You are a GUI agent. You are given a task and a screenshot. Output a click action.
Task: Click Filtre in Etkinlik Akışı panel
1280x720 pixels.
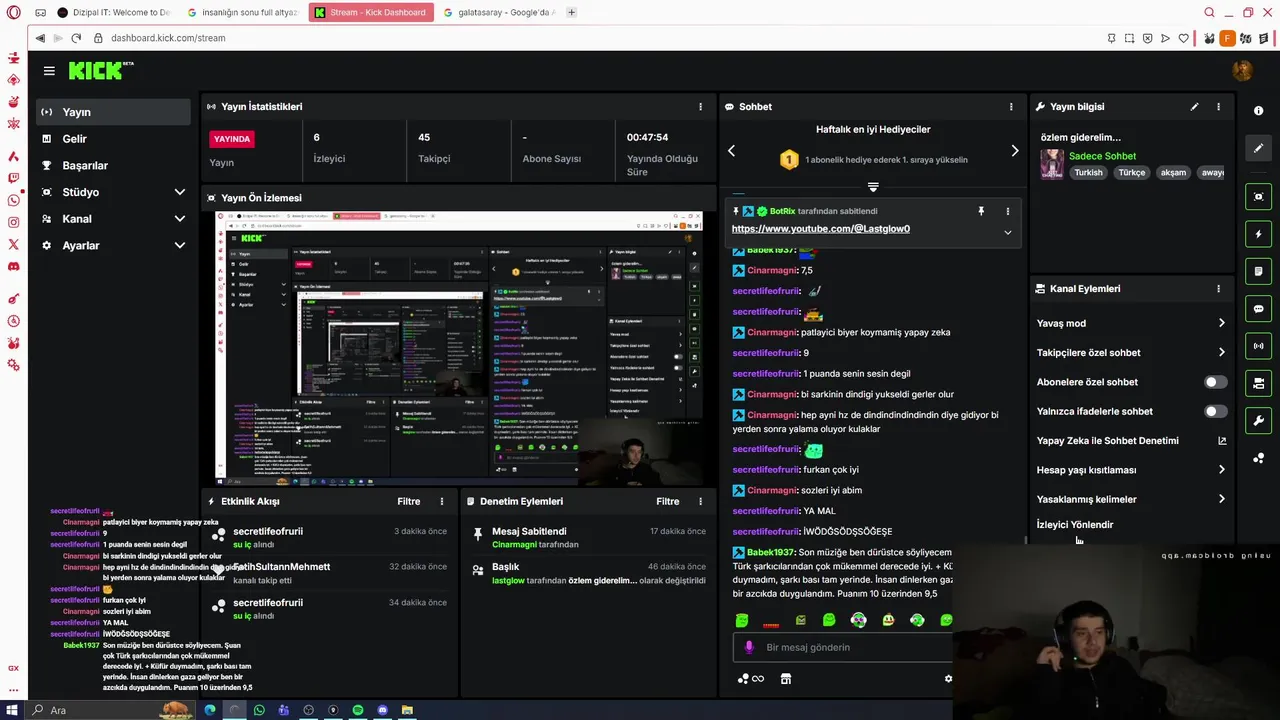408,501
